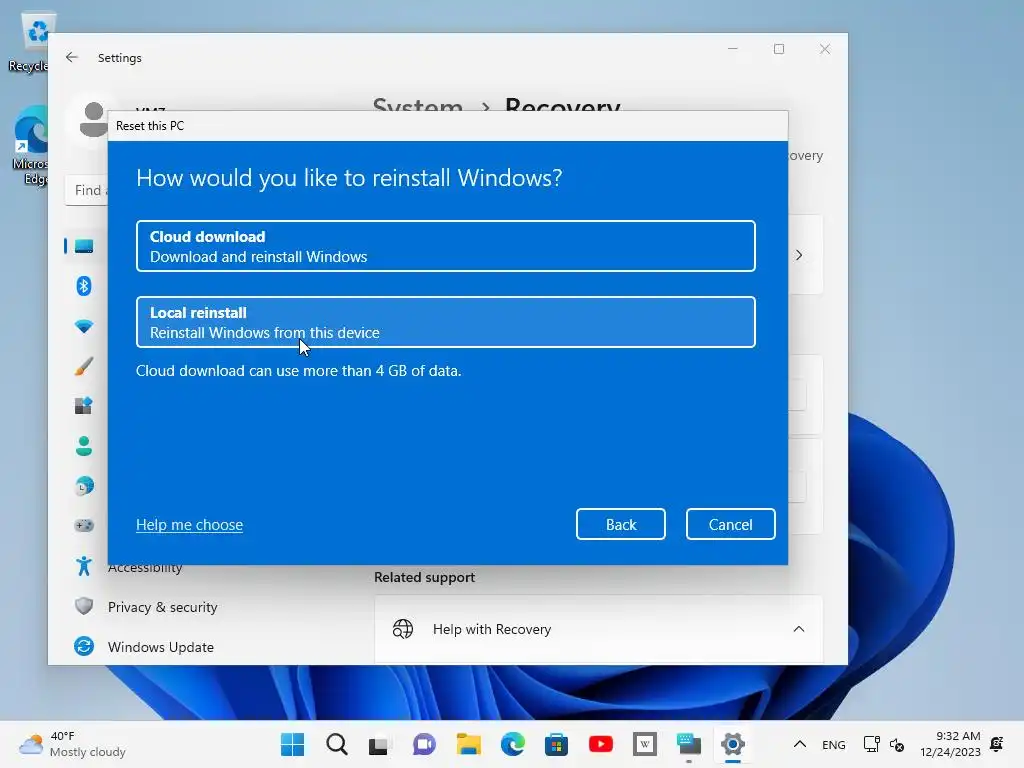This screenshot has height=768, width=1024.
Task: Open the muted volume tray icon
Action: (897, 744)
